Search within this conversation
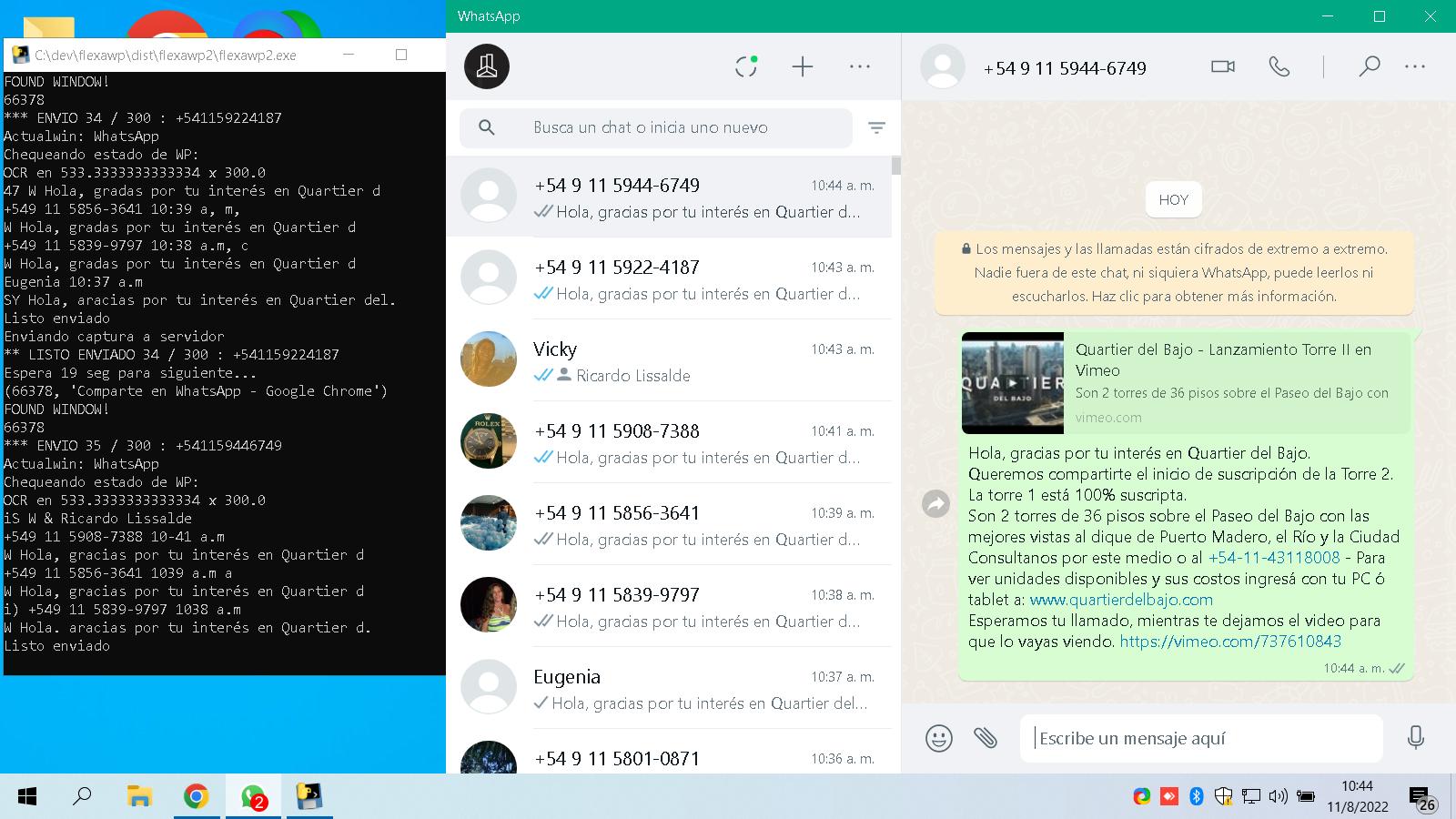This screenshot has height=819, width=1456. (x=1370, y=66)
